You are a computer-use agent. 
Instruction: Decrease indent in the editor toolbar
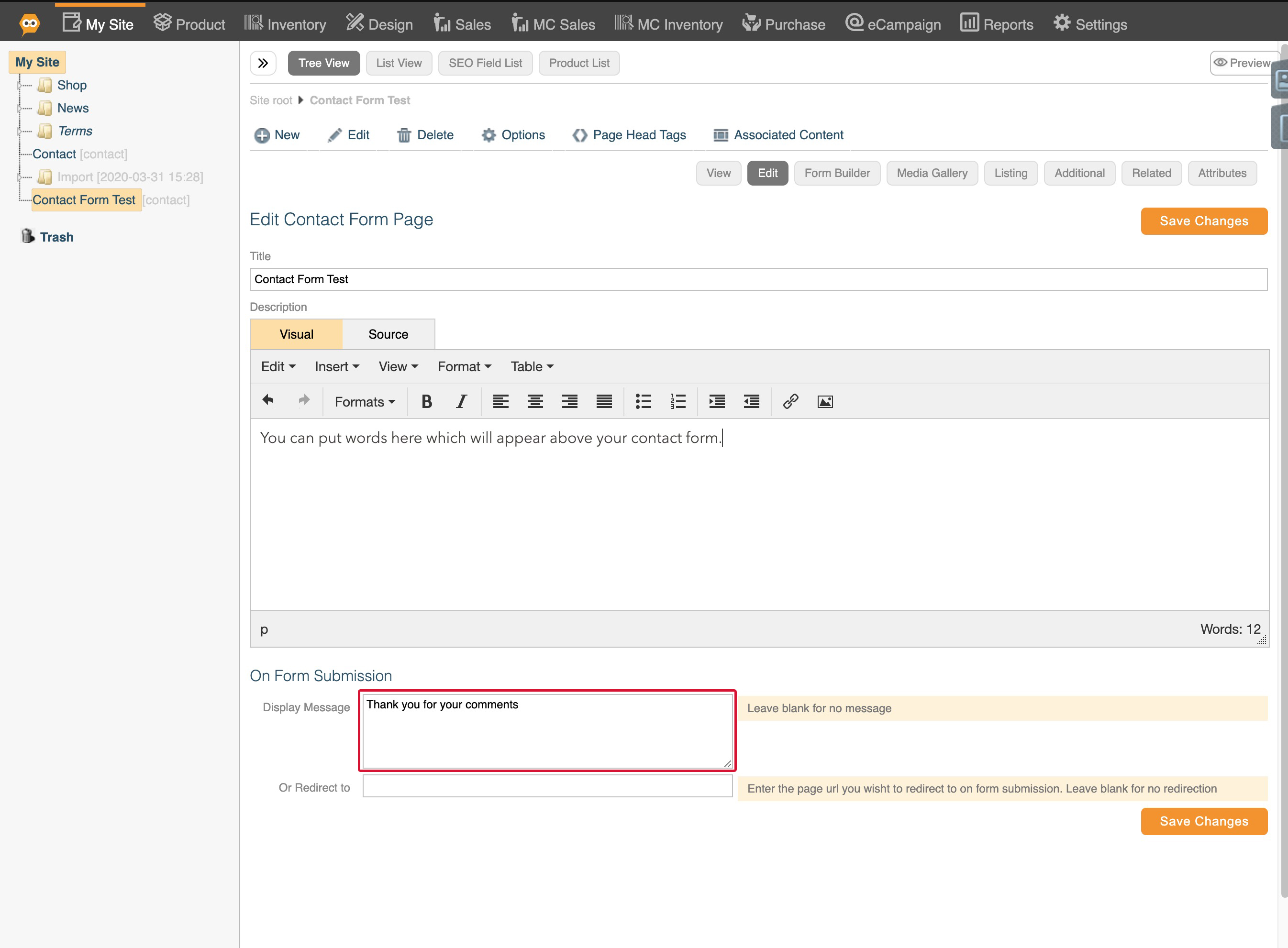[751, 402]
